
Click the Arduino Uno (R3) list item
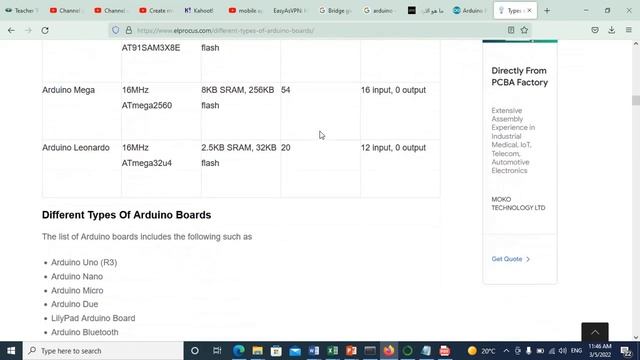pos(84,262)
